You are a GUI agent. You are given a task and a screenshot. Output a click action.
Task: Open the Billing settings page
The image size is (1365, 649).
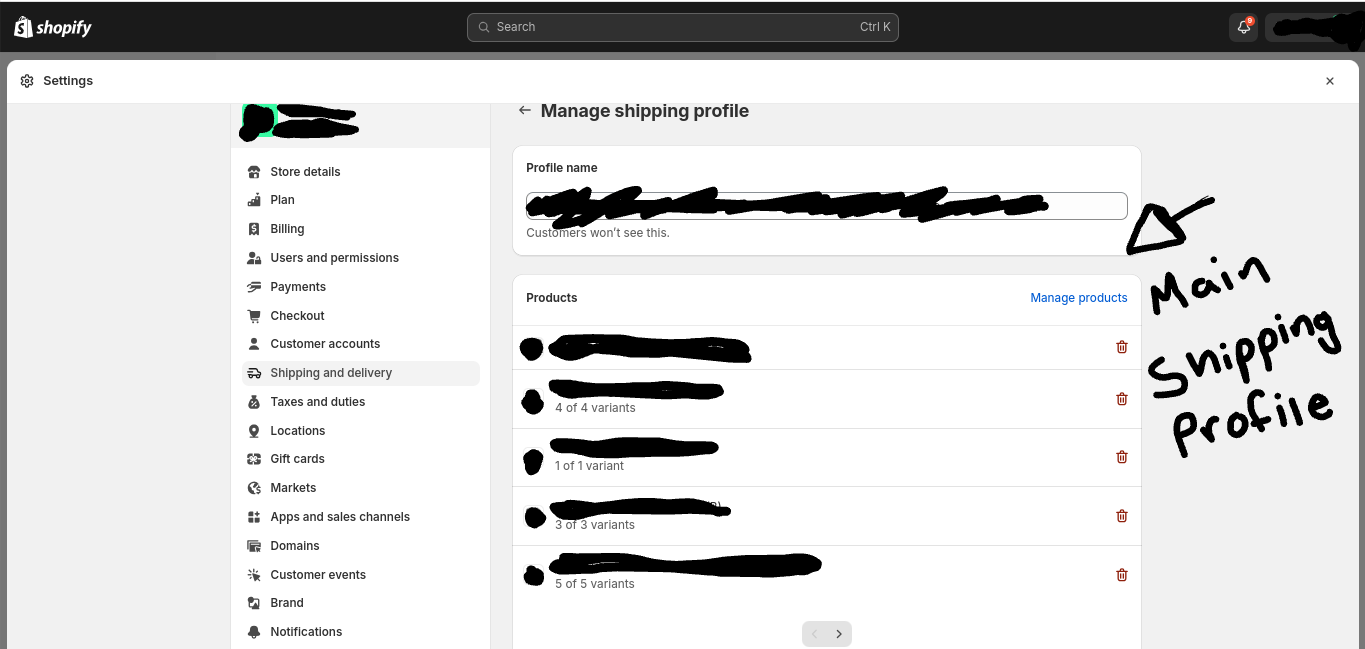click(287, 229)
